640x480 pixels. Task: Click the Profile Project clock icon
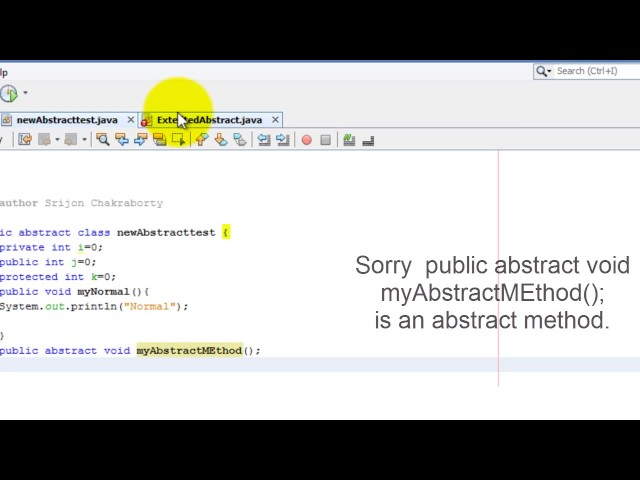pos(9,93)
